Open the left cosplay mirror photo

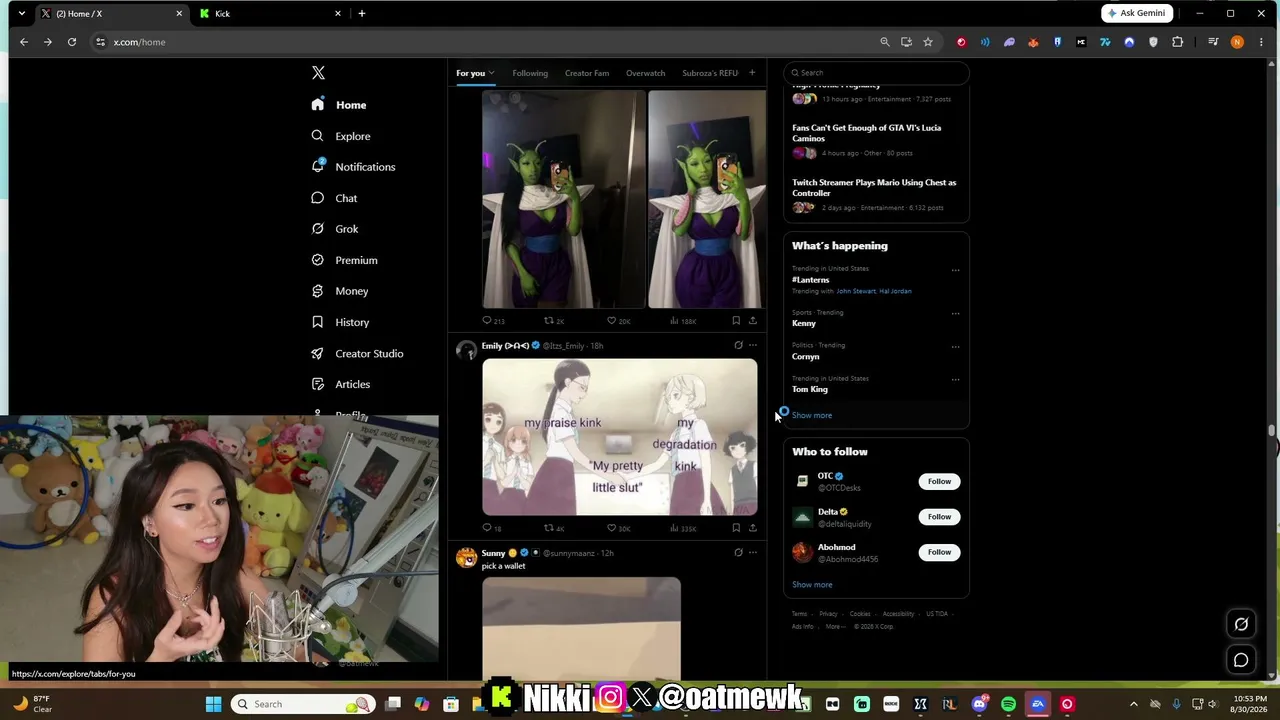[x=563, y=199]
